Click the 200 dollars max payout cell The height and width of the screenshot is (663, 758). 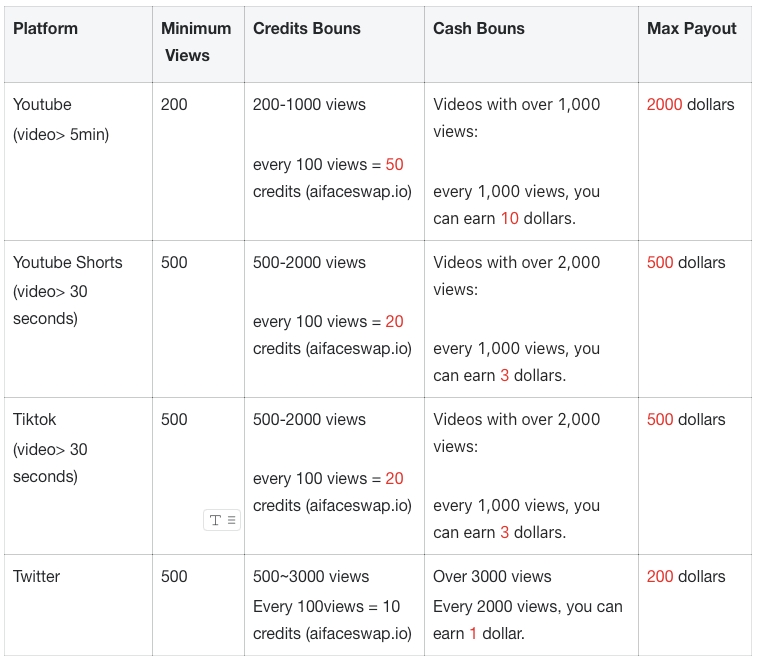(695, 605)
